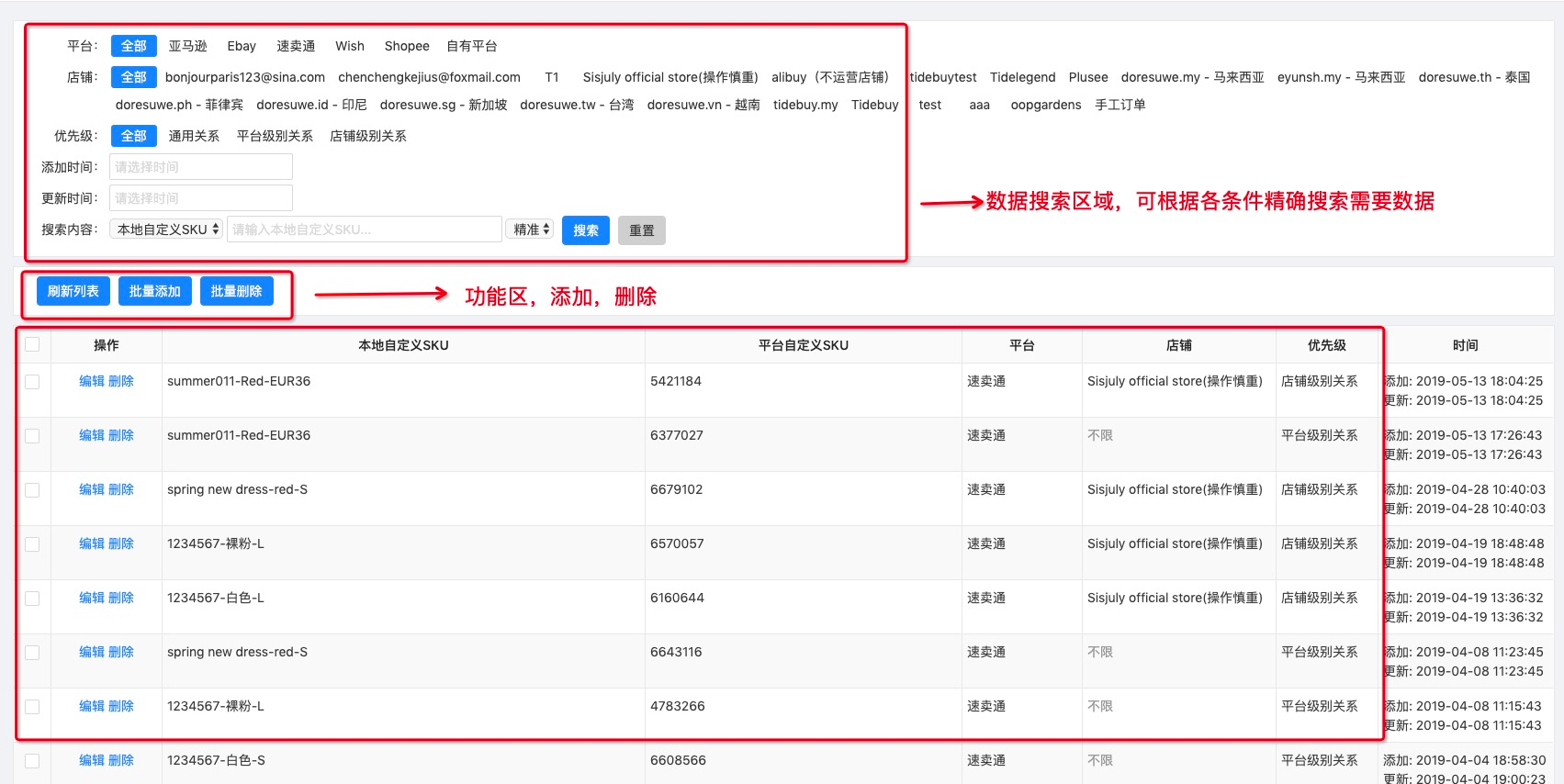Expand the 精准 match mode dropdown
This screenshot has width=1564, height=784.
point(530,230)
